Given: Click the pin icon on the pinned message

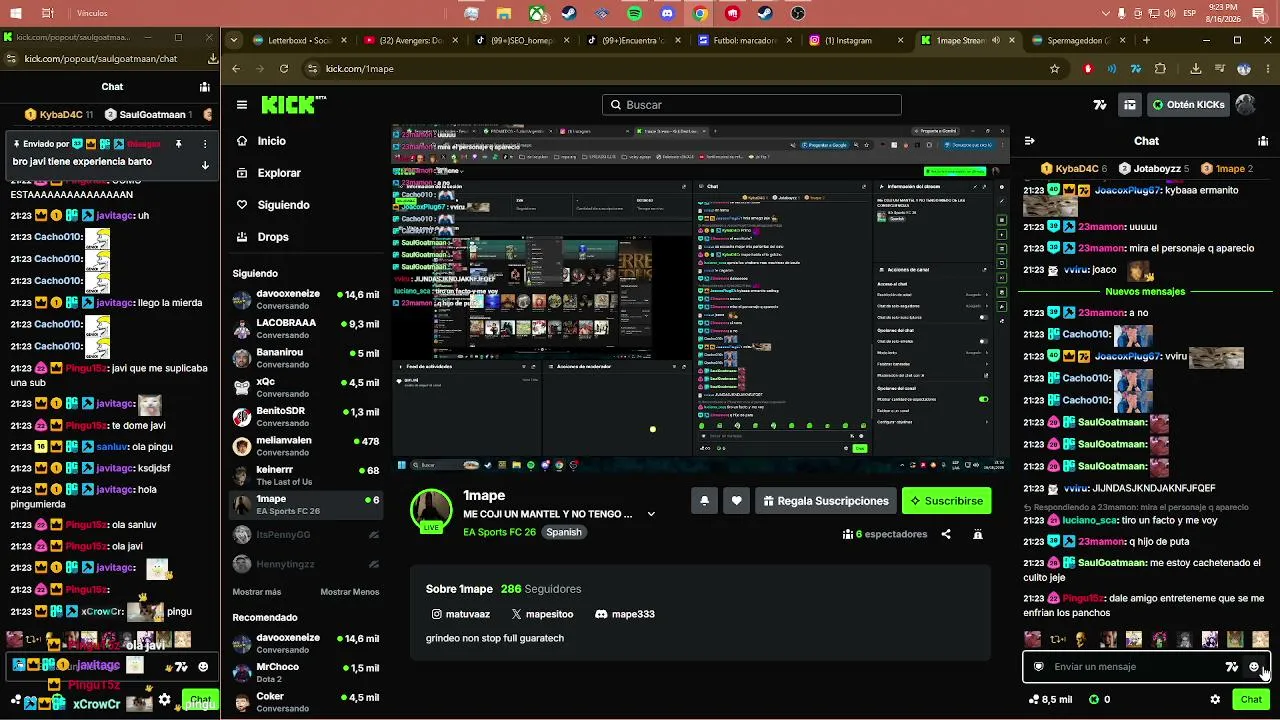Looking at the screenshot, I should (x=179, y=144).
